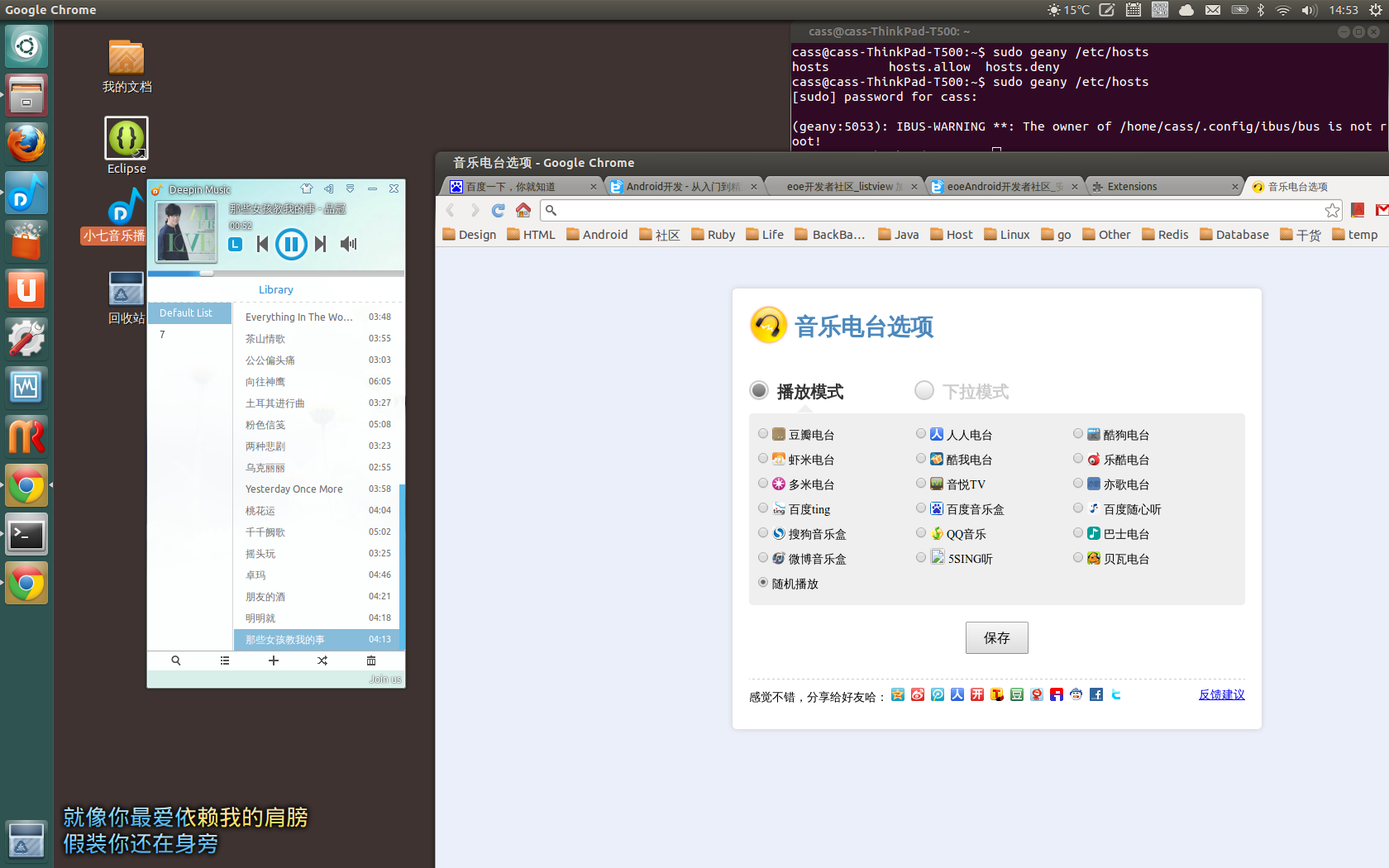This screenshot has height=868, width=1389.
Task: Open the Linux bookmarks folder
Action: pos(1007,235)
